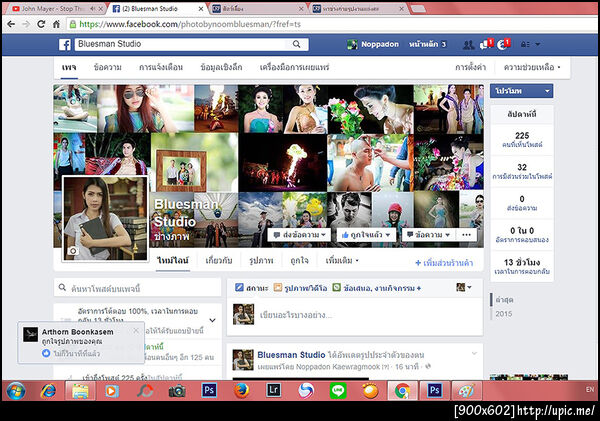The image size is (600, 421).
Task: Open ข้อความ dropdown on cover photo
Action: tap(428, 235)
